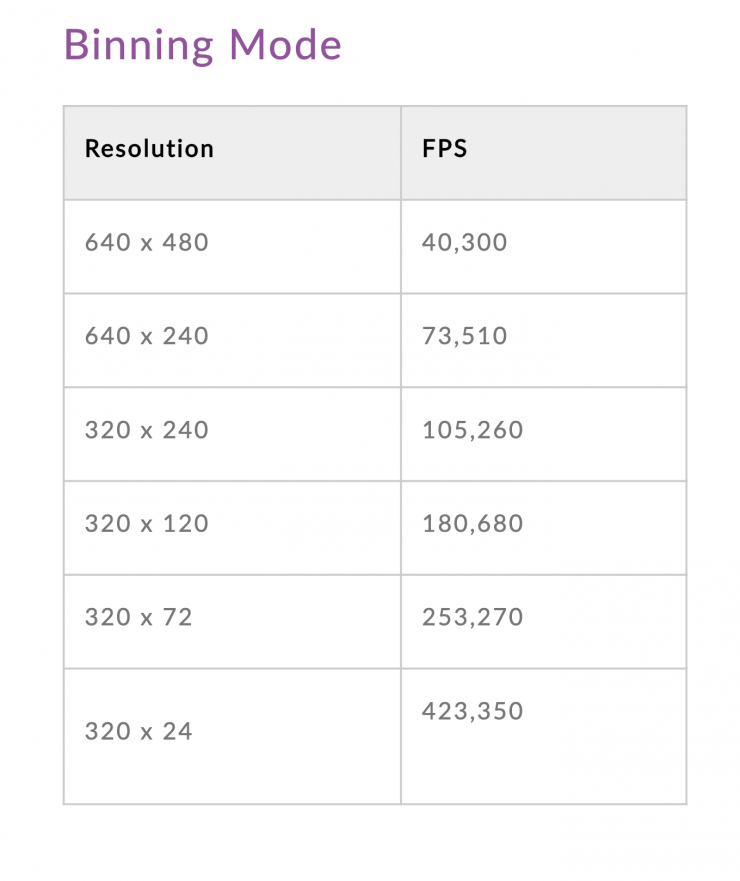Select the 40,300 FPS value
The width and height of the screenshot is (740, 881).
(x=465, y=243)
